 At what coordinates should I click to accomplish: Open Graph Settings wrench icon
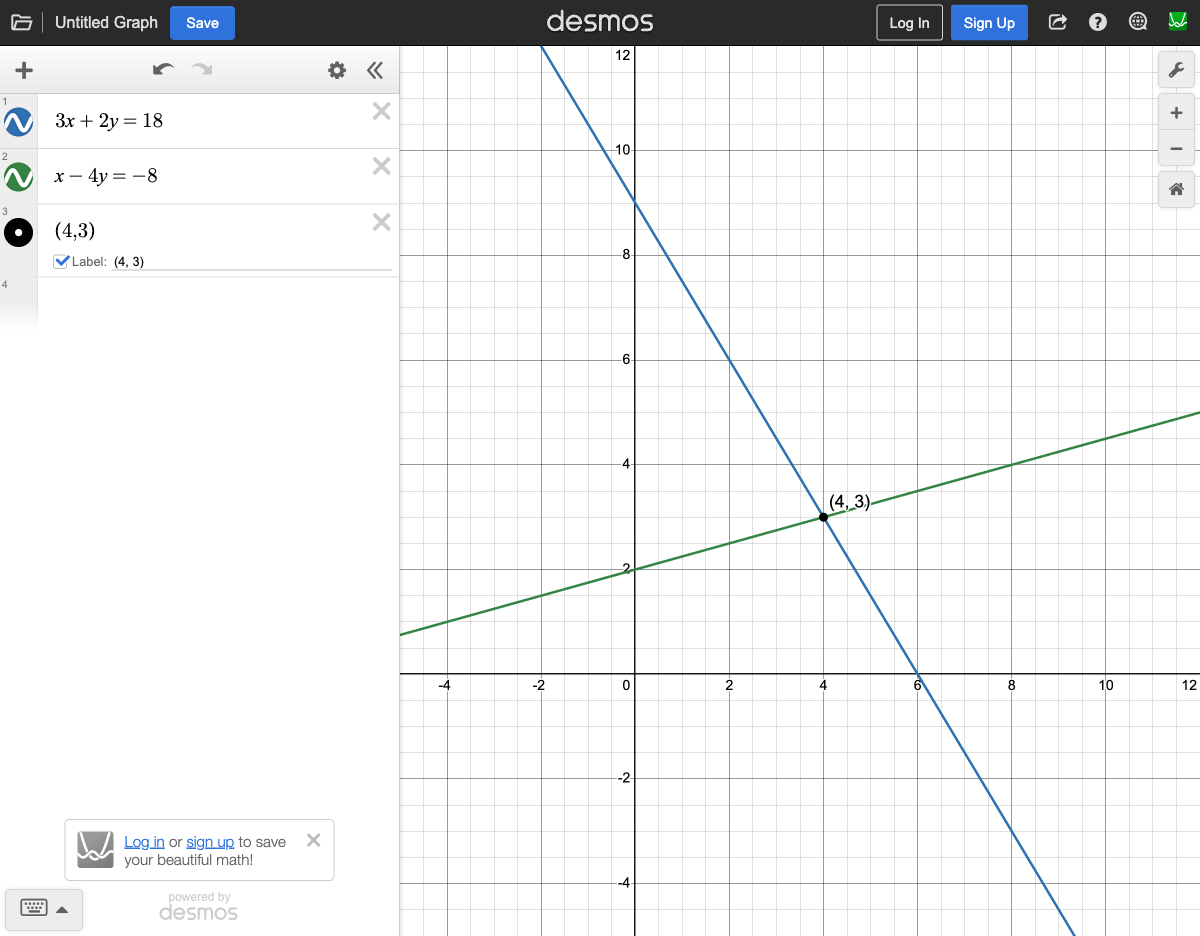point(1176,70)
